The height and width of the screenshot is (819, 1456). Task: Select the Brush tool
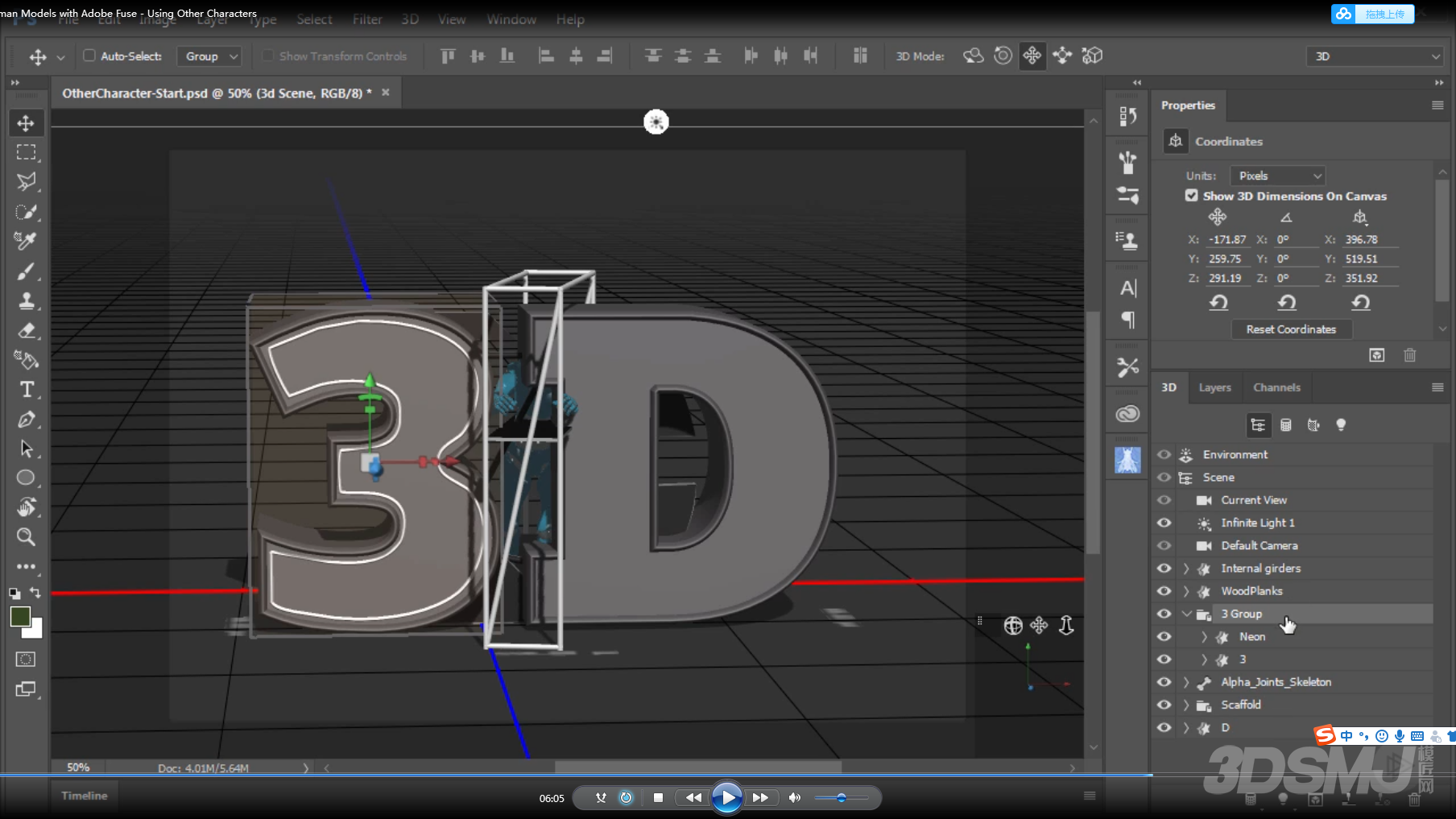(x=26, y=271)
